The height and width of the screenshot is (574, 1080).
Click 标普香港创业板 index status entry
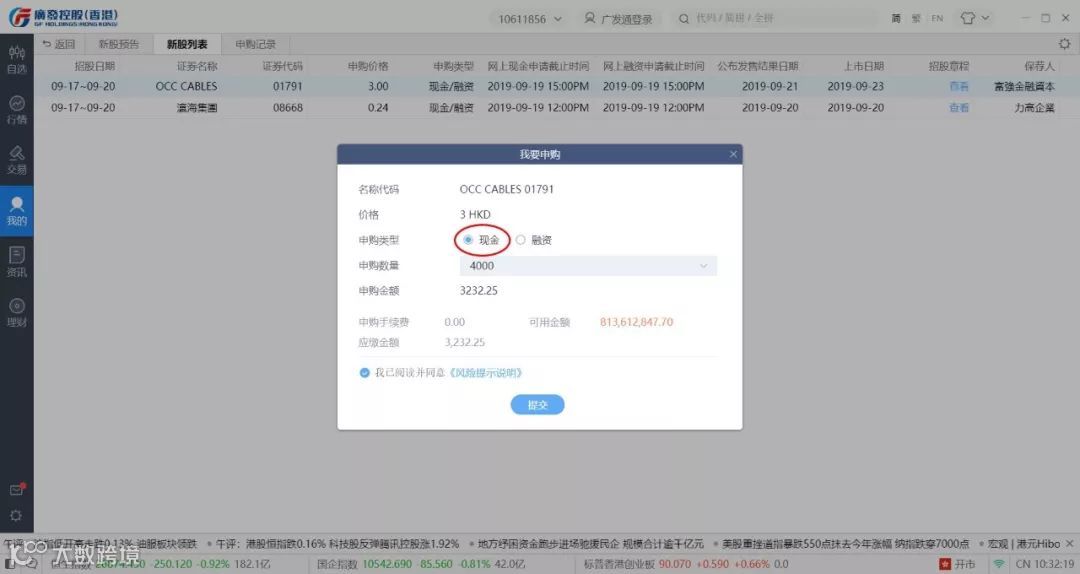pos(685,564)
